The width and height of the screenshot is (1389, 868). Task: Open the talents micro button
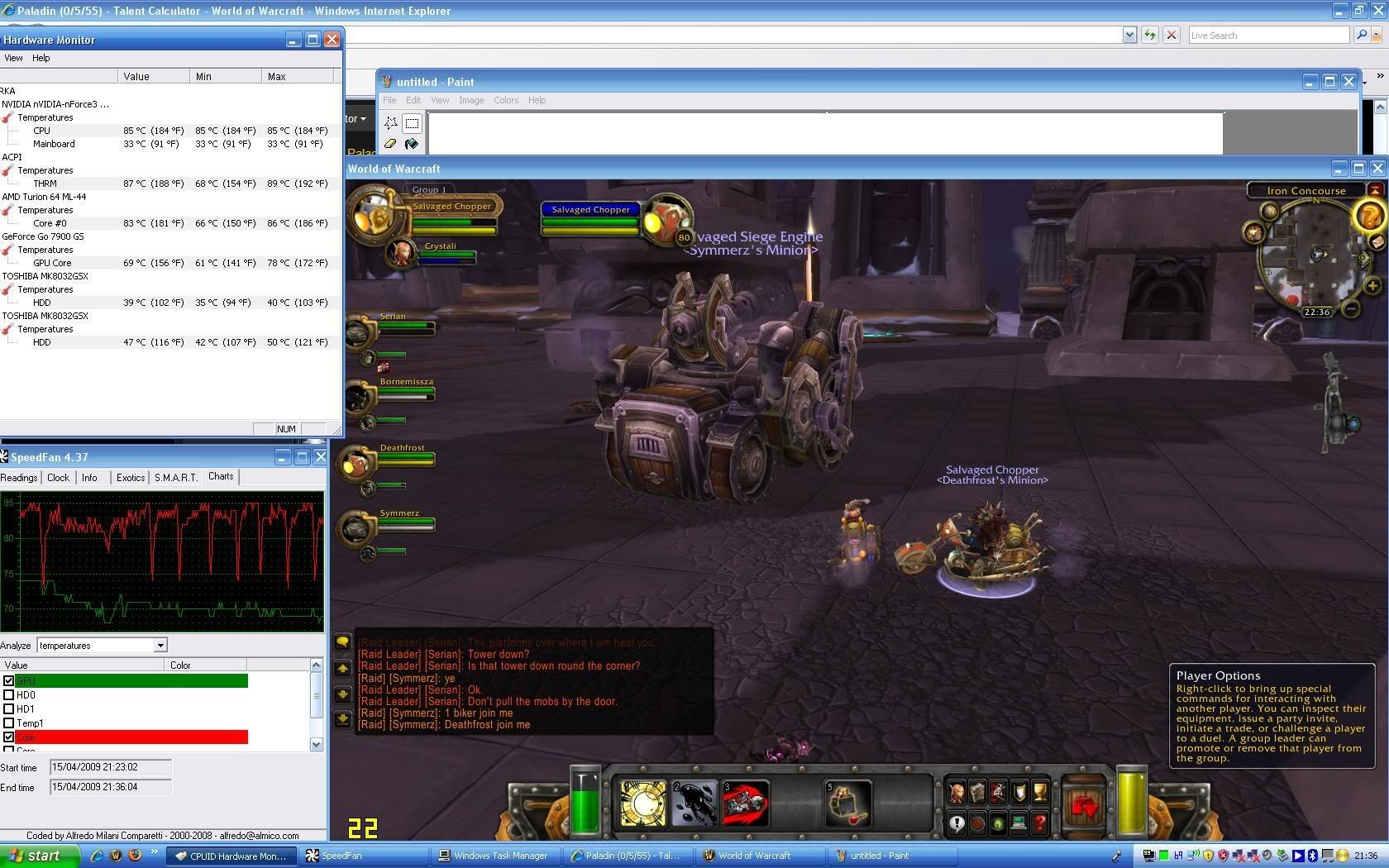pos(998,792)
